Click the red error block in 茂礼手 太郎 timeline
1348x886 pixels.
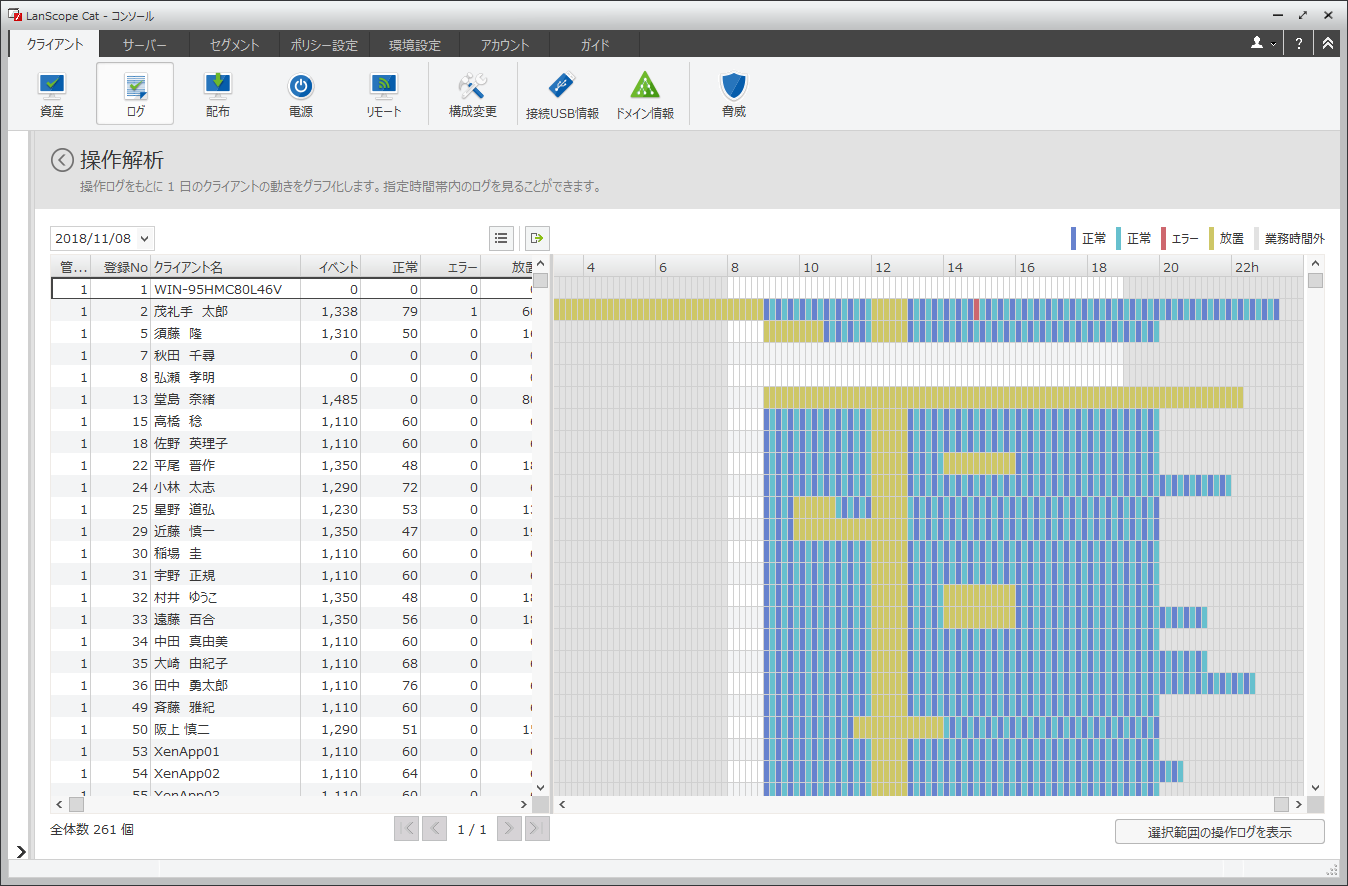click(x=976, y=310)
